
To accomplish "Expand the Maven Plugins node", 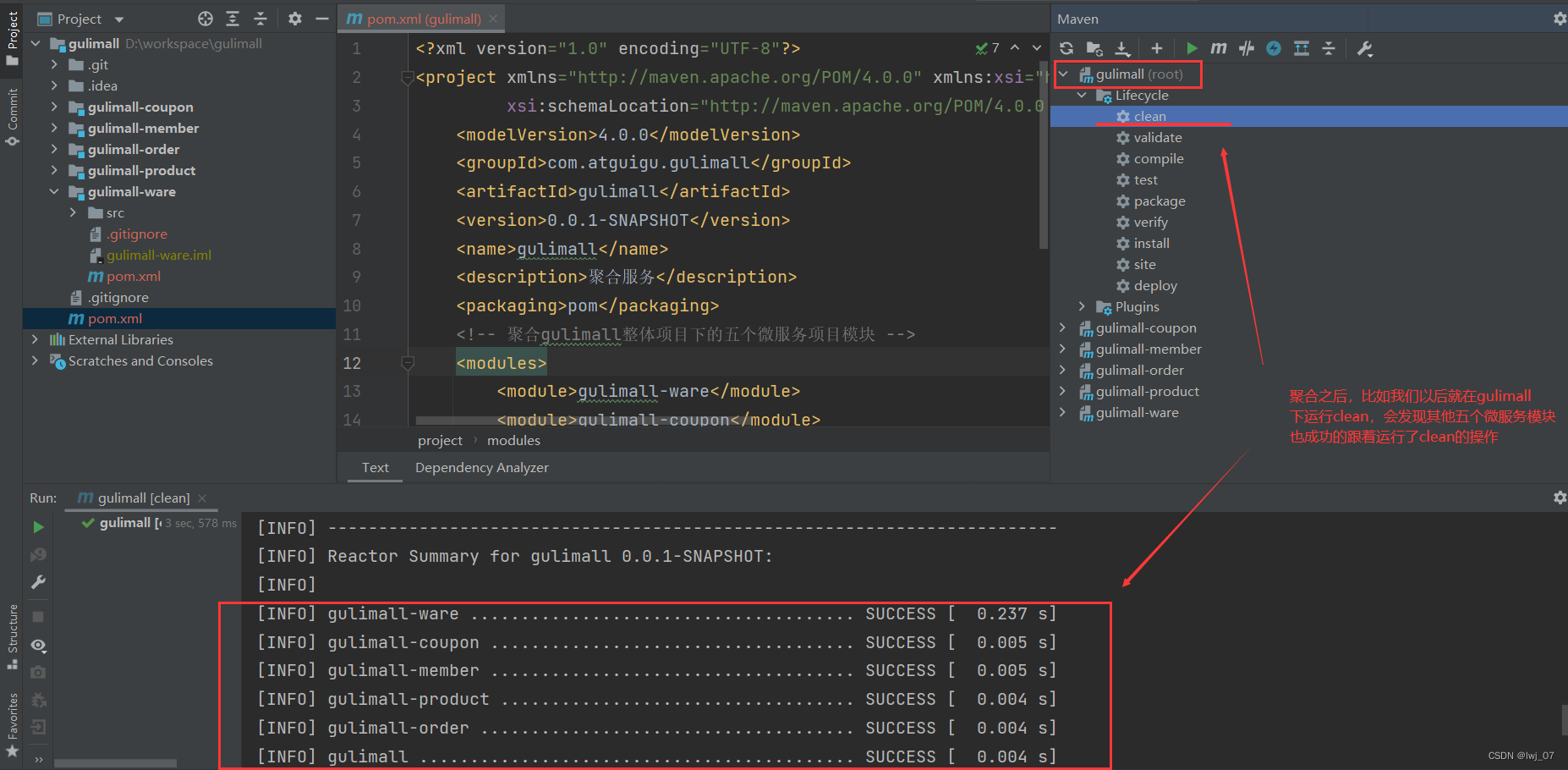I will click(x=1082, y=306).
